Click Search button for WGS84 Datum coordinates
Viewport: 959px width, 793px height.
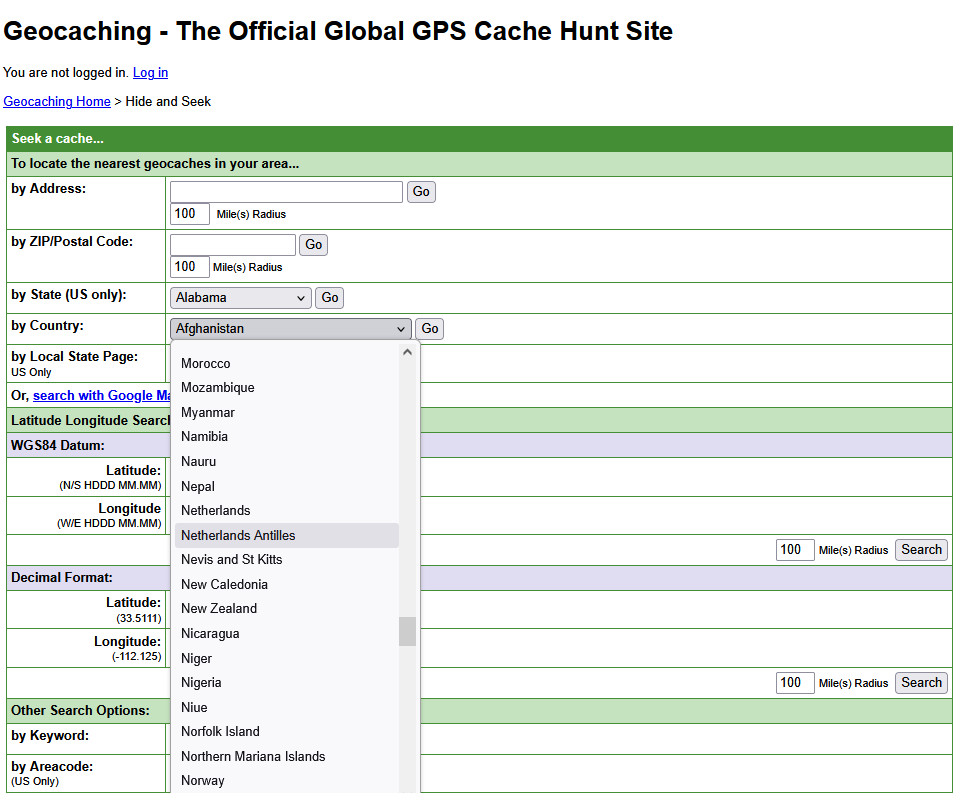[x=921, y=549]
